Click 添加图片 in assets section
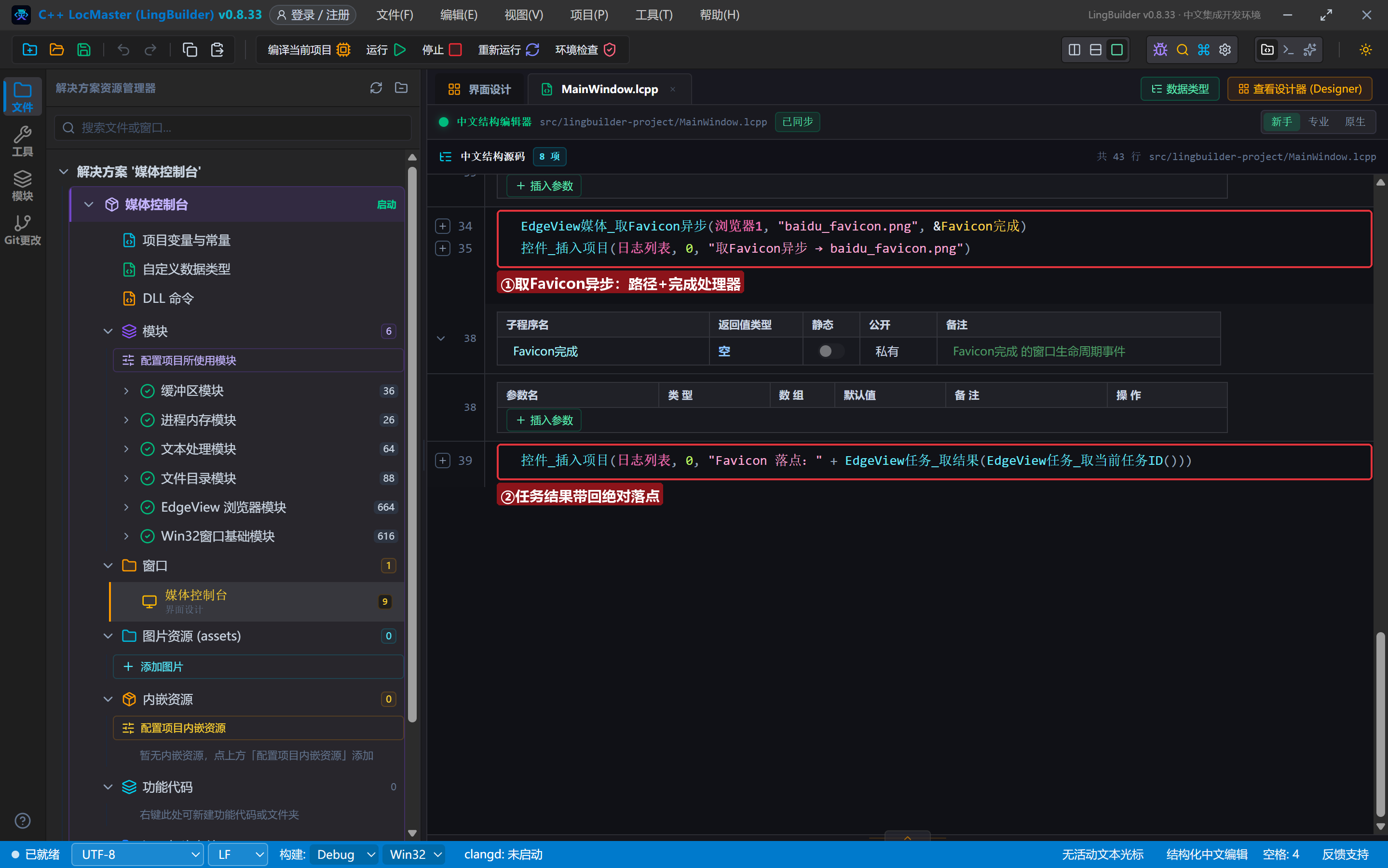The image size is (1388, 868). pyautogui.click(x=259, y=666)
